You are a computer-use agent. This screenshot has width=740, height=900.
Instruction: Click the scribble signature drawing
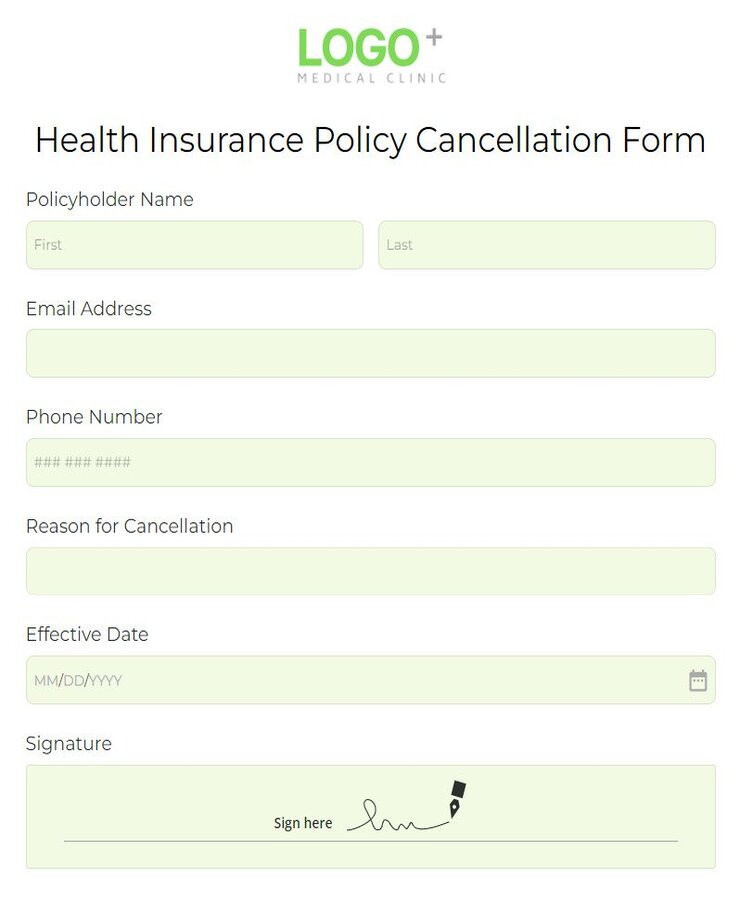(400, 815)
